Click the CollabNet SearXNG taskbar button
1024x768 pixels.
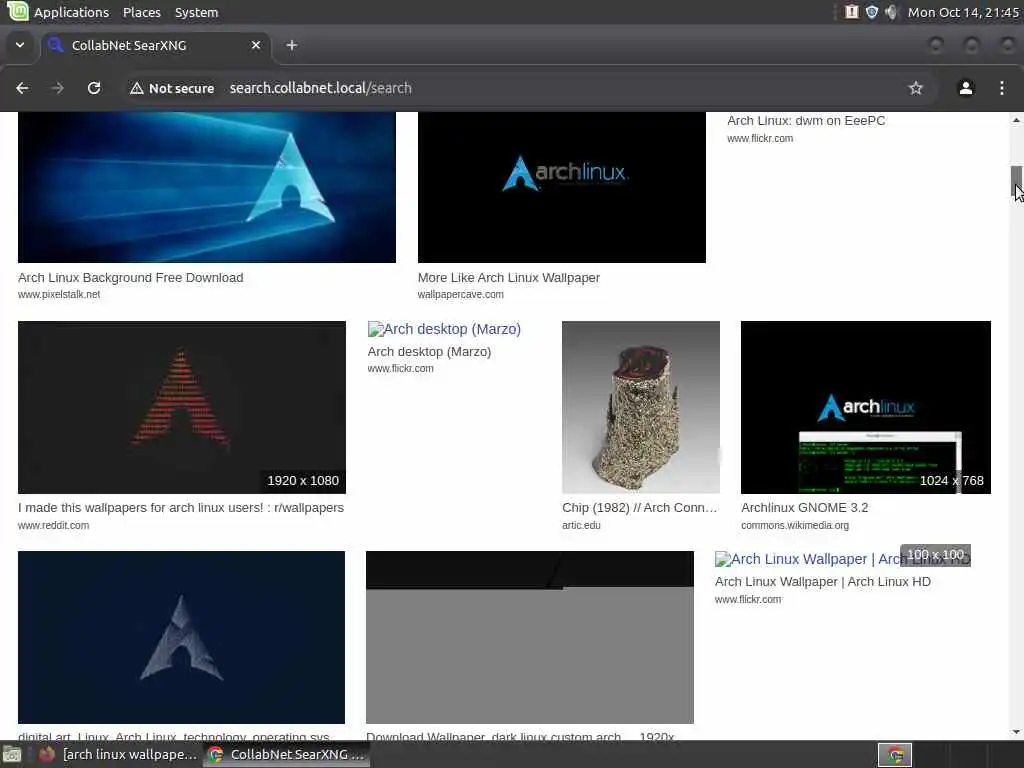pos(286,754)
